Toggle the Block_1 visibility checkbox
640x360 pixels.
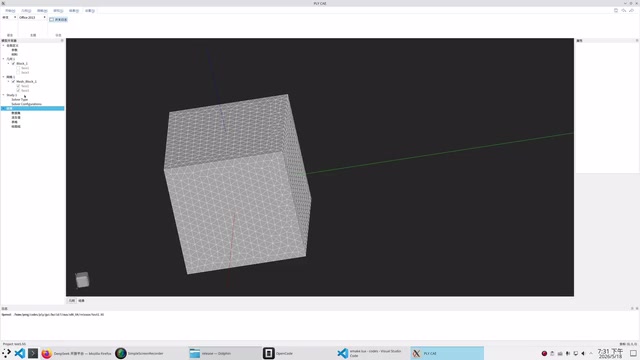tap(13, 64)
